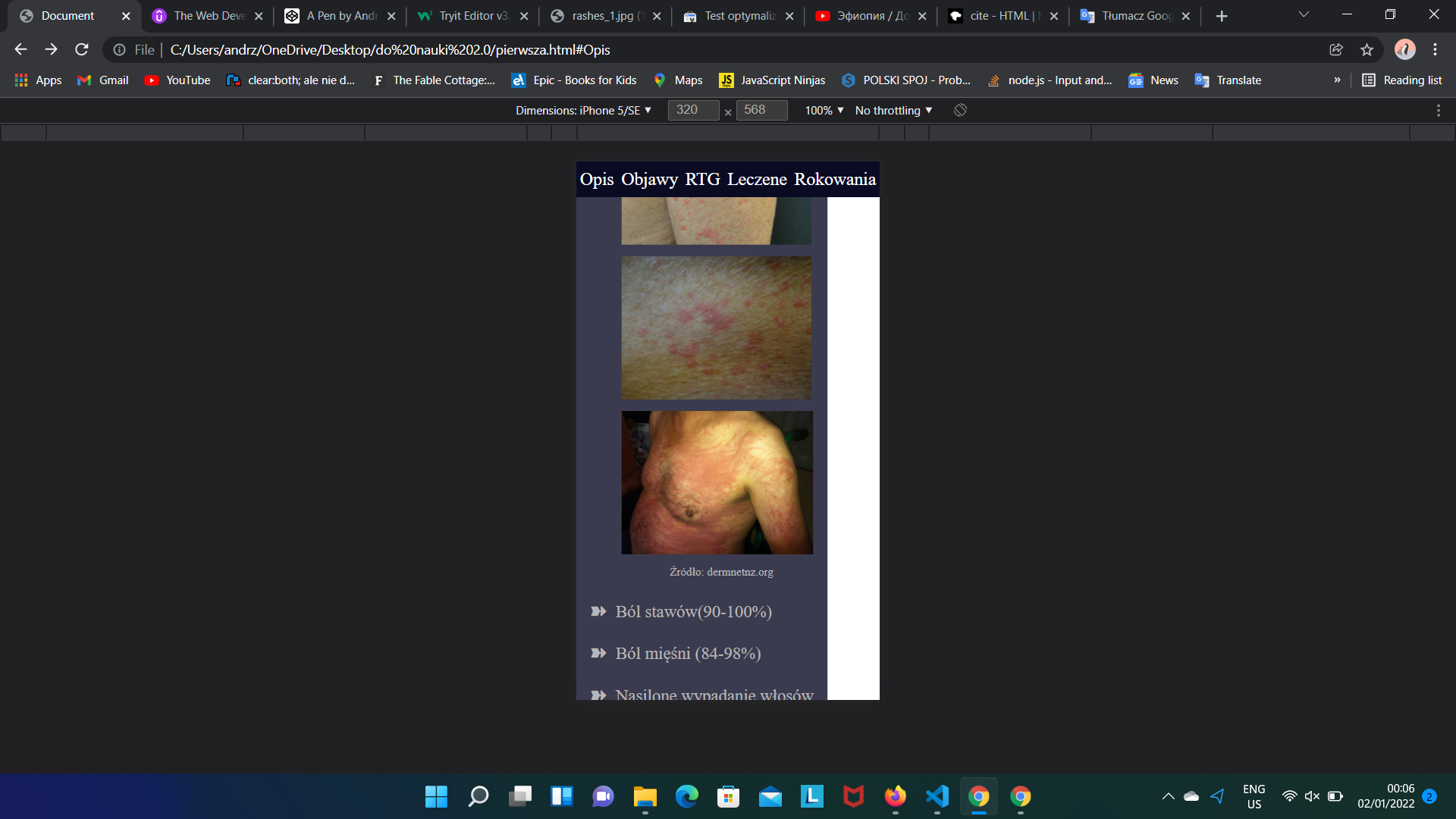Screen dimensions: 1456x819
Task: Go back to the previous page
Action: coord(20,49)
